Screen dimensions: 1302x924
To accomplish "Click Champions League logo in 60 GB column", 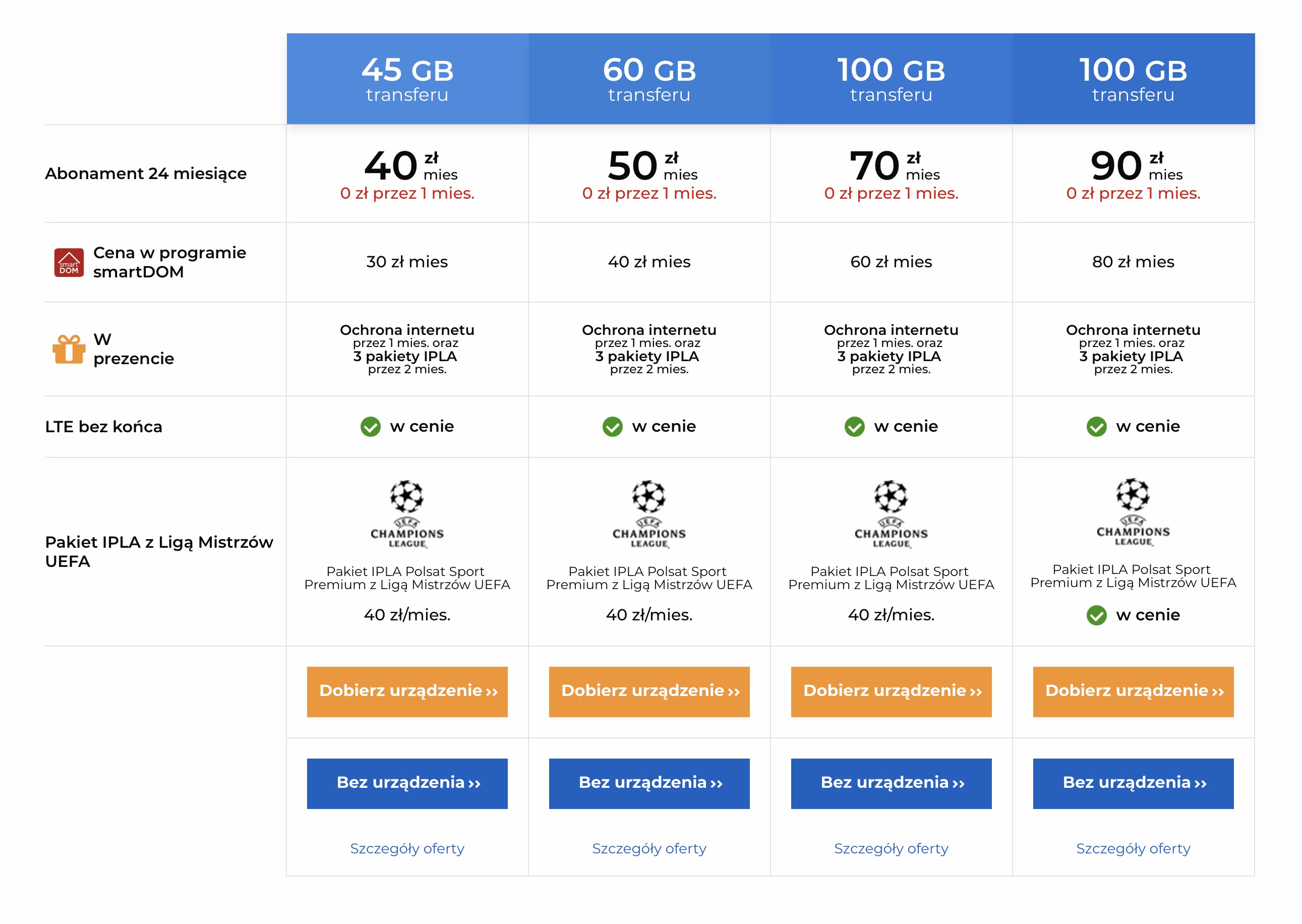I will tap(649, 514).
